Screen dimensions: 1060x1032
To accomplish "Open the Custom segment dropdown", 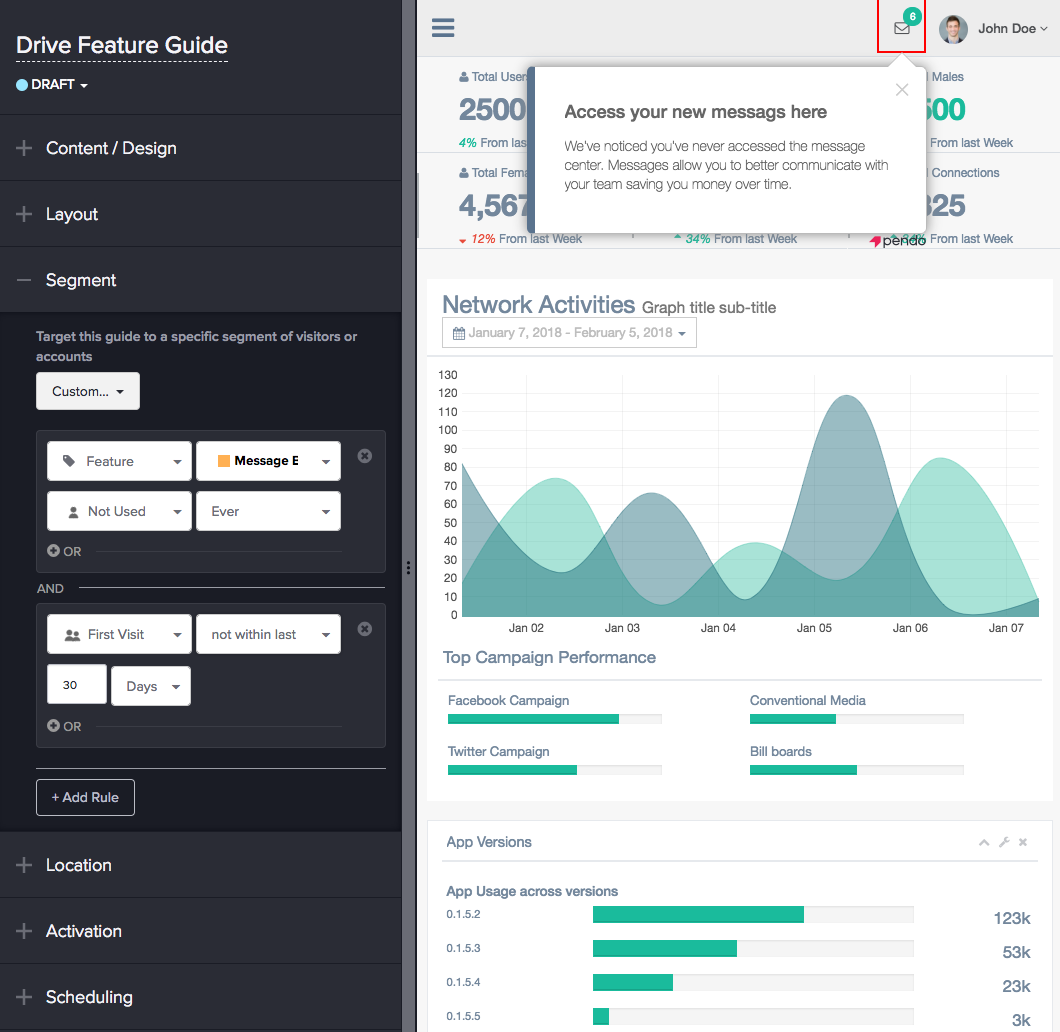I will coord(88,391).
